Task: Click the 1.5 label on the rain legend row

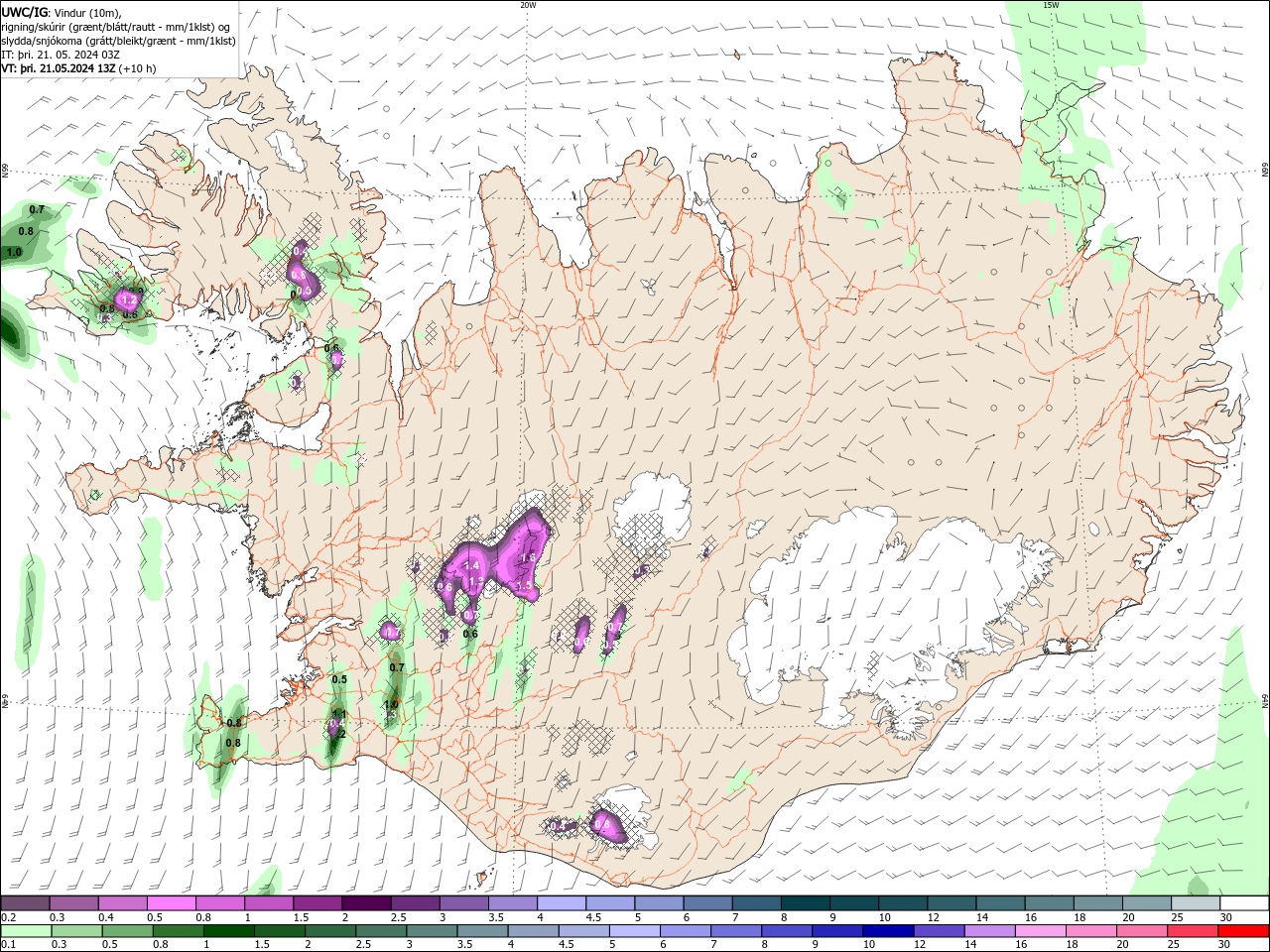Action: 262,945
